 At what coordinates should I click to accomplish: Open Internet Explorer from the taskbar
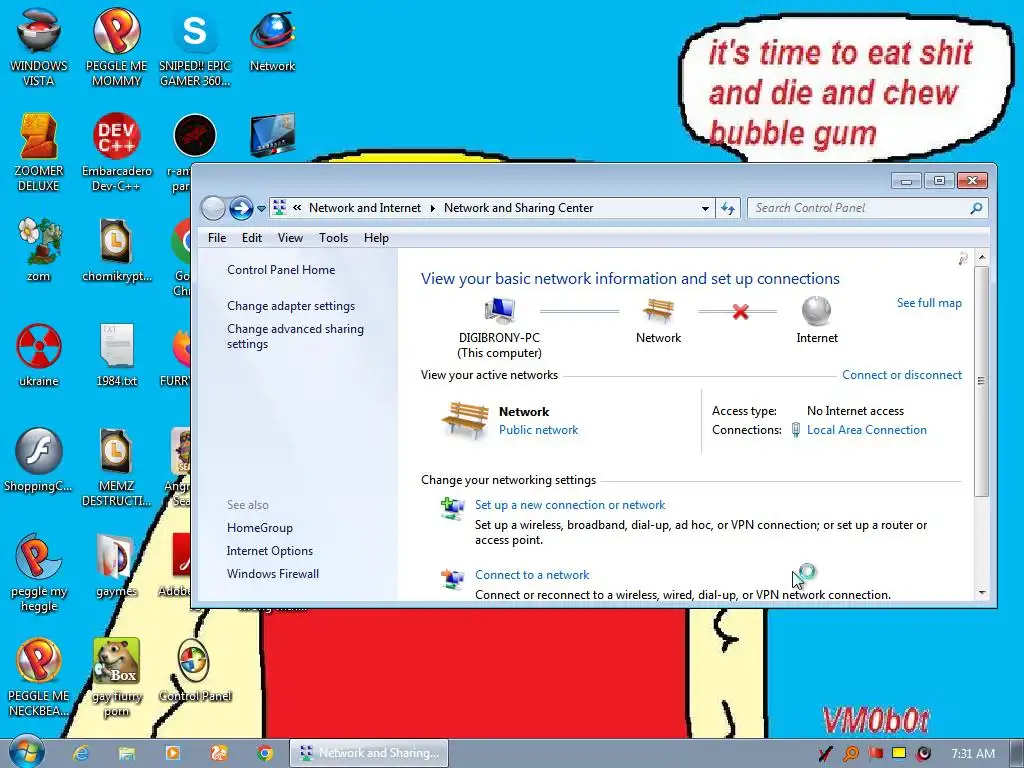[x=81, y=753]
